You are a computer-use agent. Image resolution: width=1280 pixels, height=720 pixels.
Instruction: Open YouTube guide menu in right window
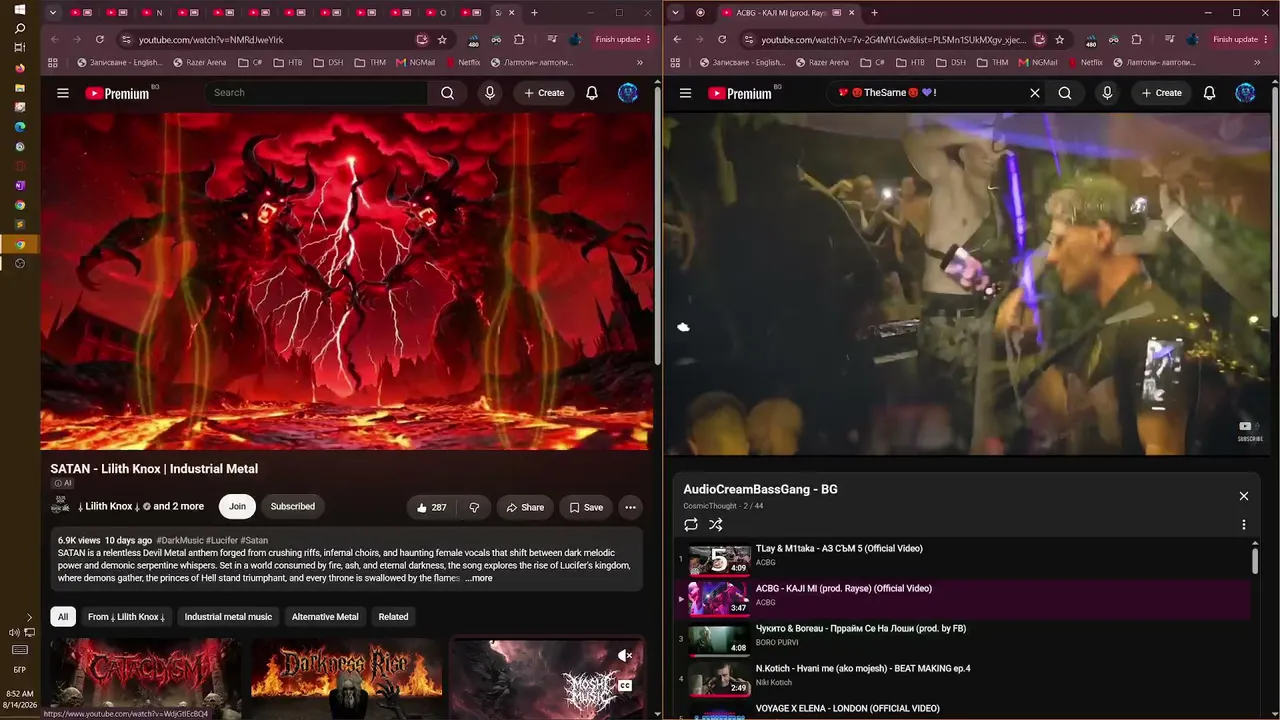pyautogui.click(x=685, y=93)
